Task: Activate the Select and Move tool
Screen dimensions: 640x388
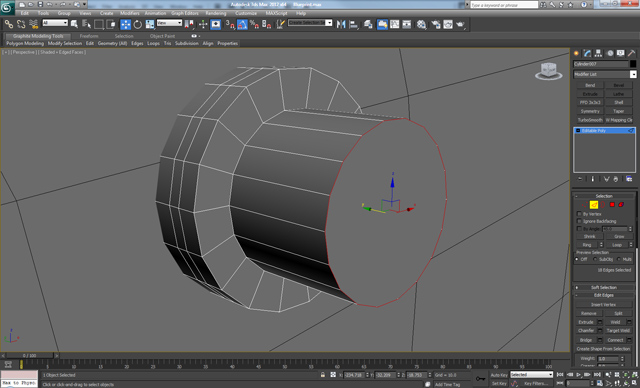Action: (x=125, y=24)
